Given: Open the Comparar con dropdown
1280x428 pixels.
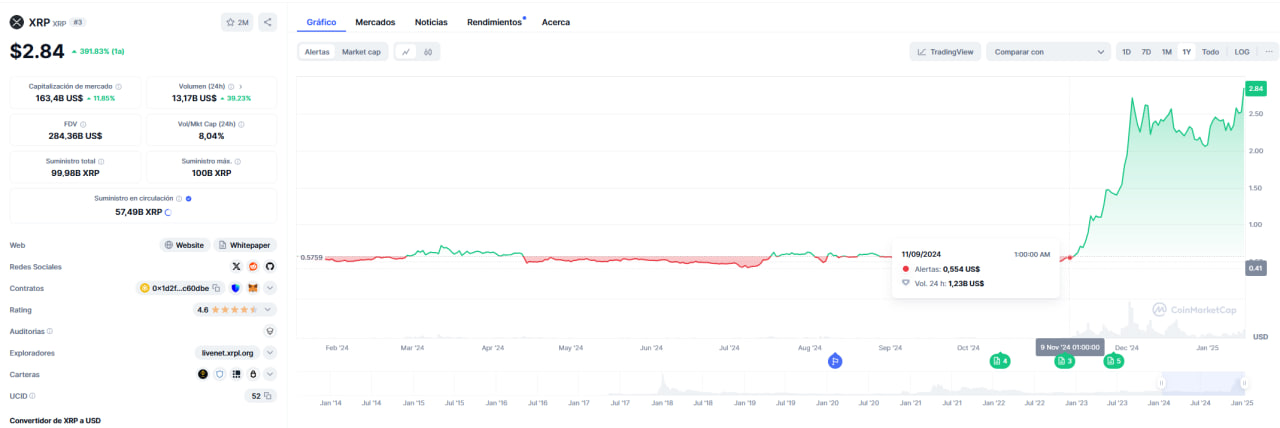Looking at the screenshot, I should [1048, 52].
